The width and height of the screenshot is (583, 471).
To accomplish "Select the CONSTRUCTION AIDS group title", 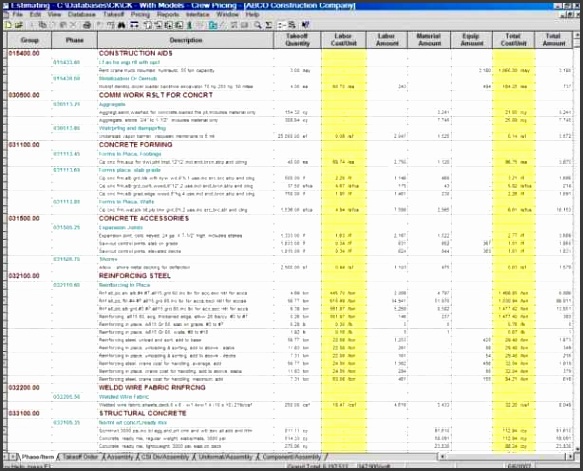I will point(136,54).
